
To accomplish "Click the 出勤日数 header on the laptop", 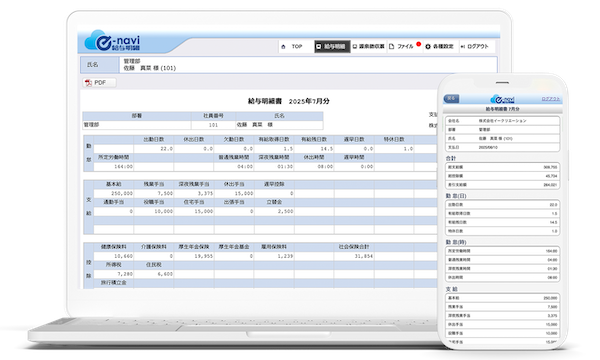I will point(153,140).
